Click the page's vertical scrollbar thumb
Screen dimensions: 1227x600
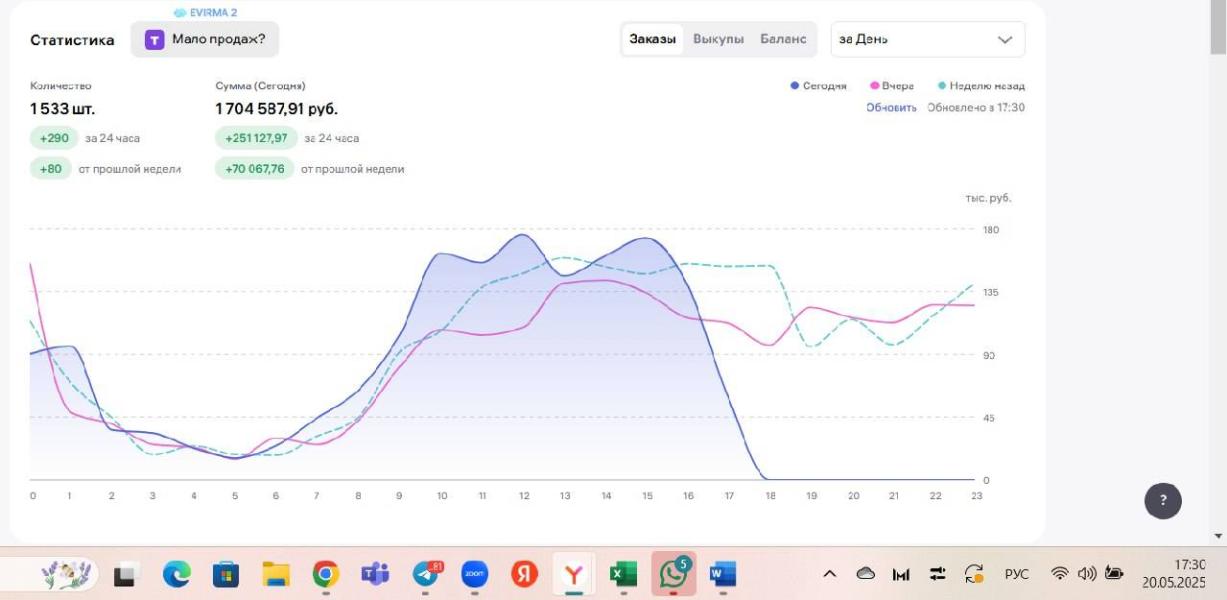click(1218, 30)
